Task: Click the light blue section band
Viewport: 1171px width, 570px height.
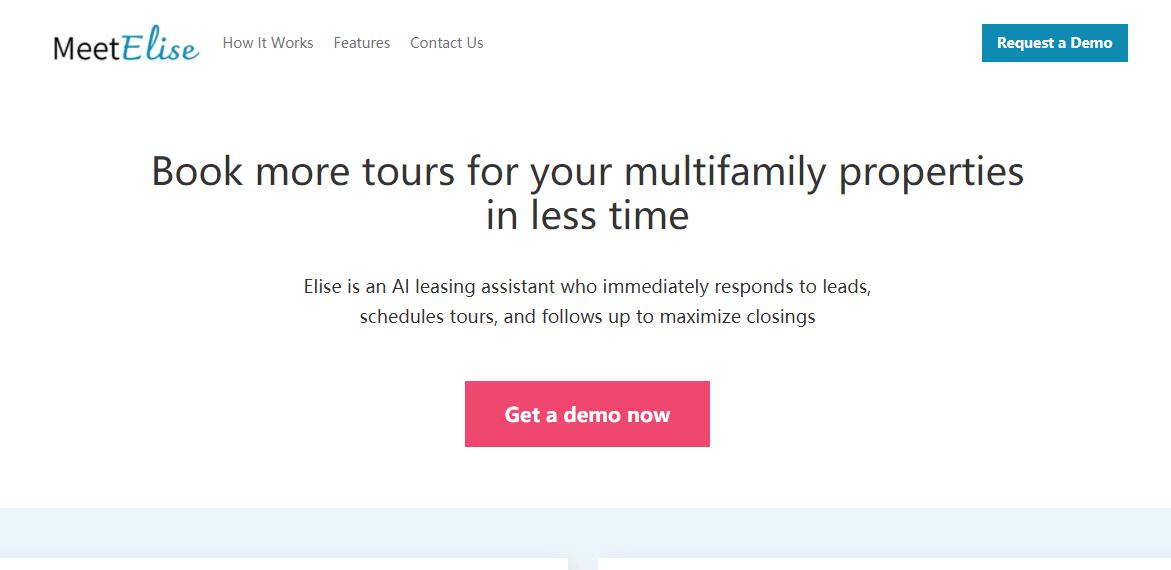Action: point(586,532)
